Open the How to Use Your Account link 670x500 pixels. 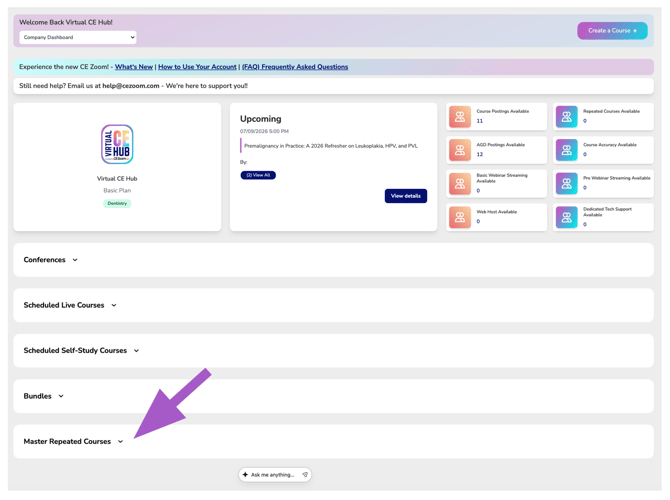(197, 67)
